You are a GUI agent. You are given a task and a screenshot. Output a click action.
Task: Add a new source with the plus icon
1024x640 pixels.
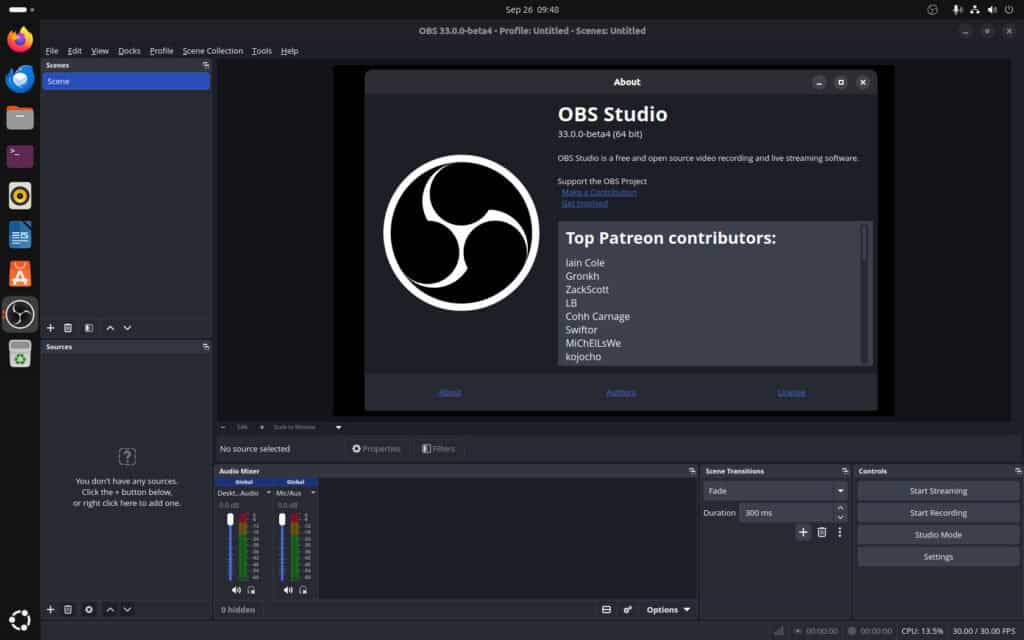pyautogui.click(x=50, y=609)
